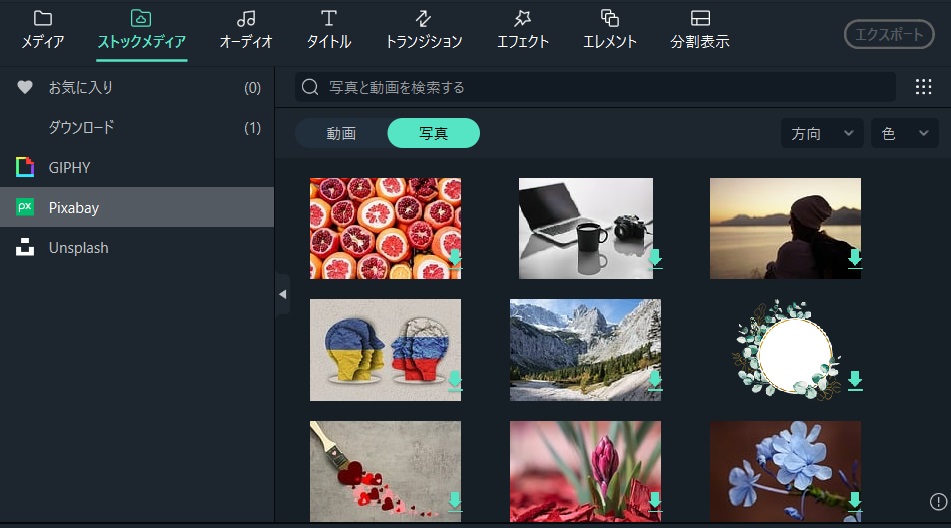Image resolution: width=951 pixels, height=528 pixels.
Task: Switch to the 動画 filter
Action: click(341, 133)
